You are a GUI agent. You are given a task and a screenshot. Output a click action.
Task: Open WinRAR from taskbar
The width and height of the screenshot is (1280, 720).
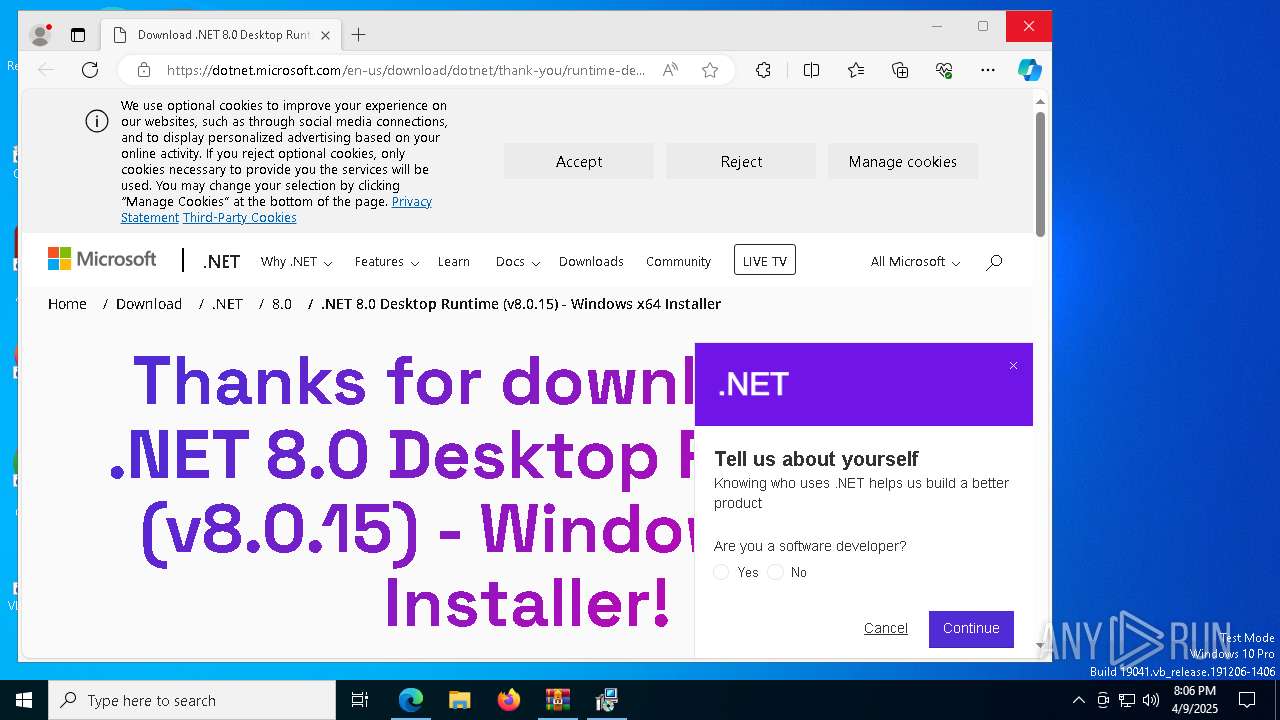(557, 700)
